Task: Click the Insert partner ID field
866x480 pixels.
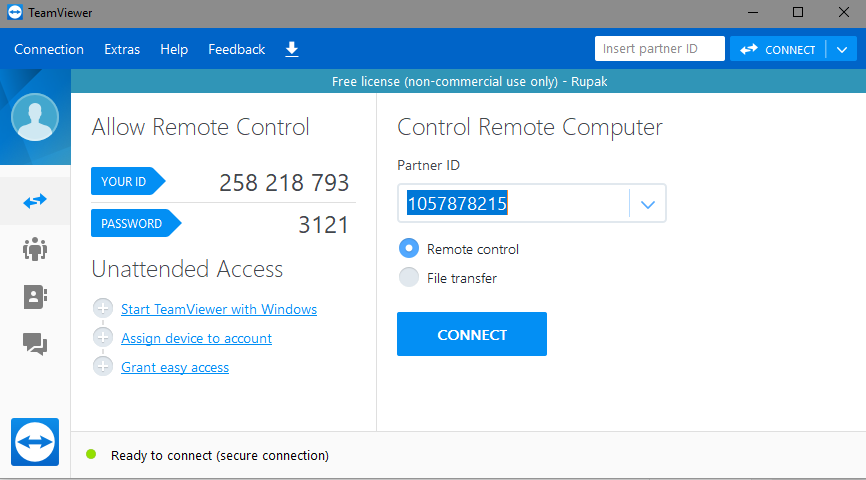Action: pos(659,49)
